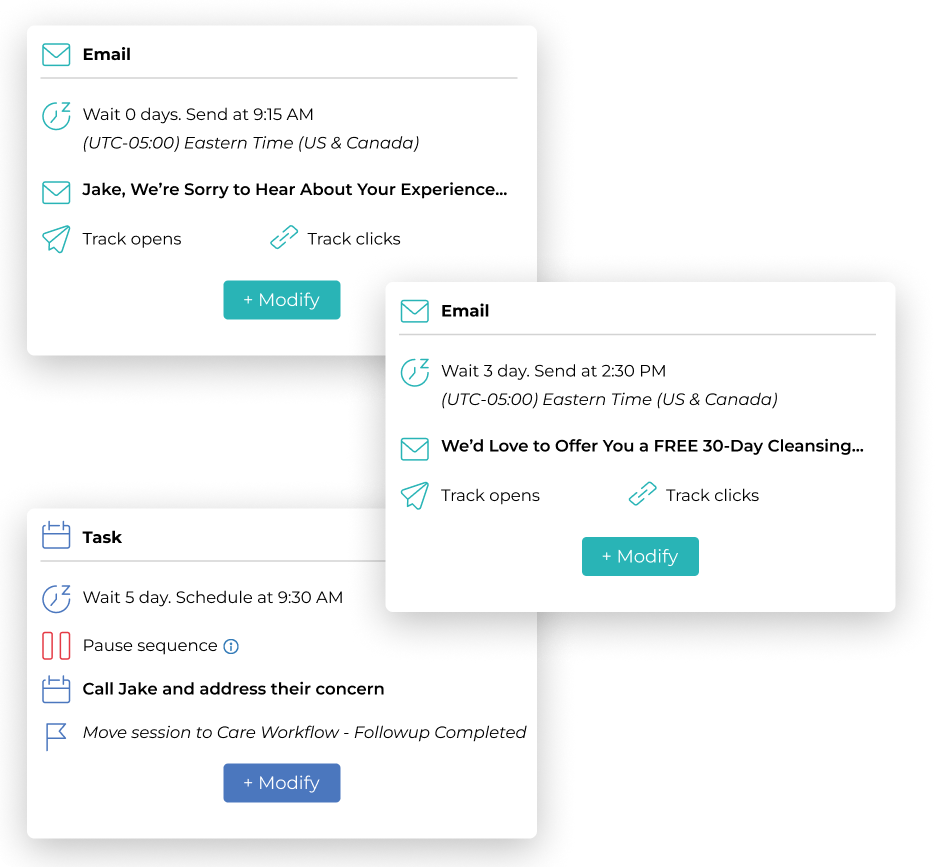This screenshot has height=867, width=936.
Task: Click the envelope icon beside Jake's apology subject line
Action: [56, 191]
